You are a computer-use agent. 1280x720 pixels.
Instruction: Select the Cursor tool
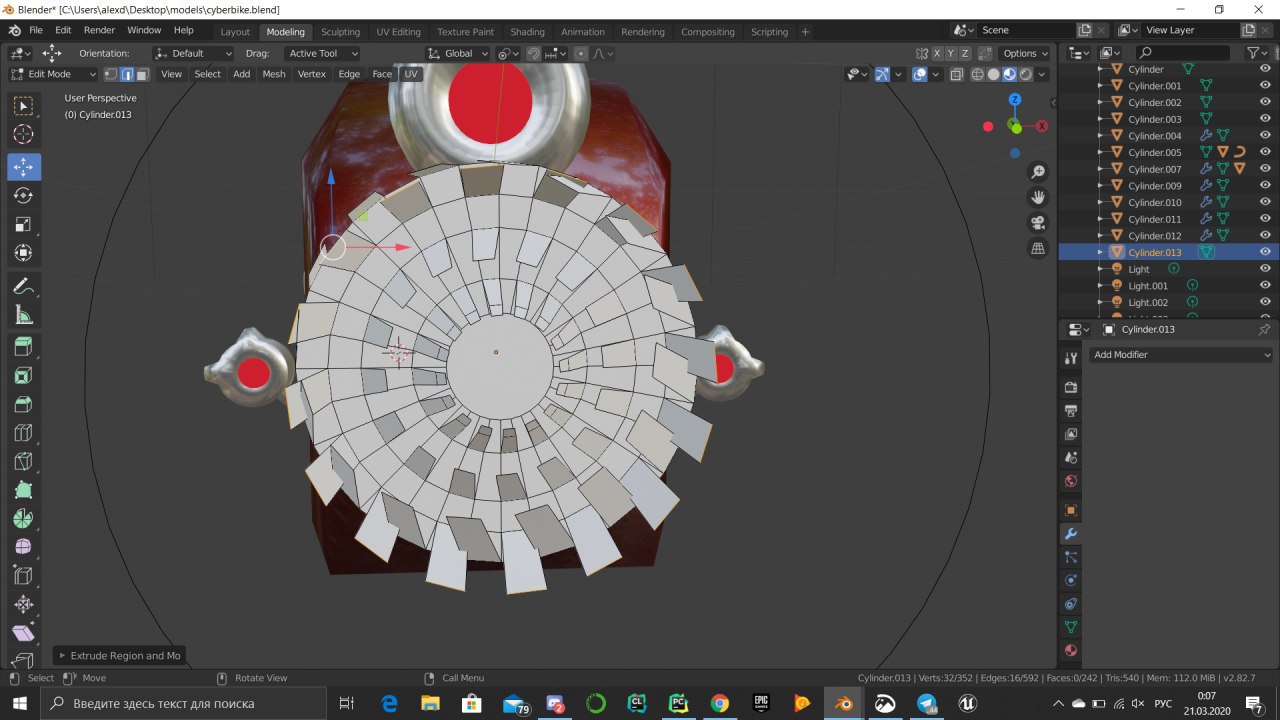coord(24,135)
